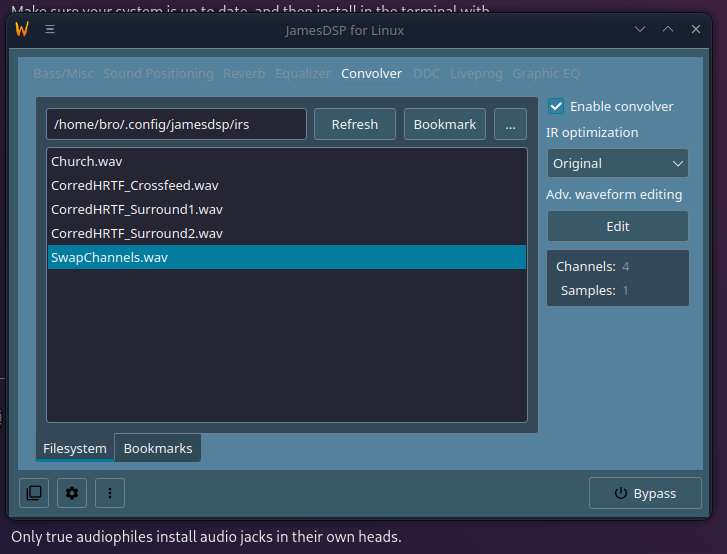727x554 pixels.
Task: Select CorredHRTF_Surround1.wav impulse response
Action: 137,209
